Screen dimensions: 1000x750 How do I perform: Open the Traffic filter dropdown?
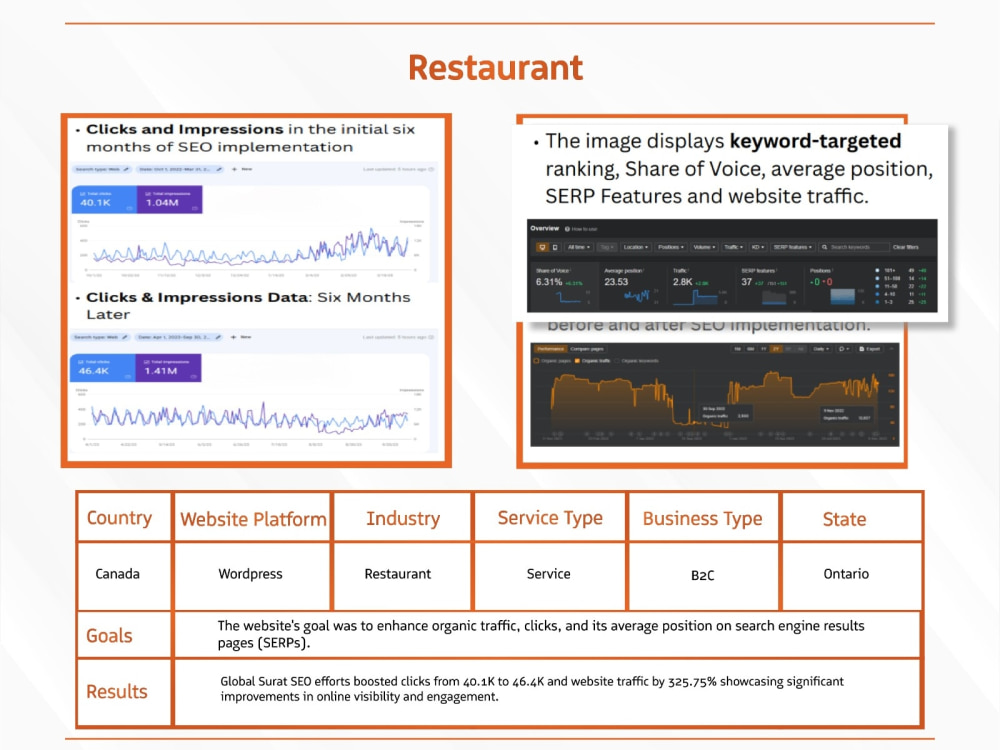[x=733, y=247]
